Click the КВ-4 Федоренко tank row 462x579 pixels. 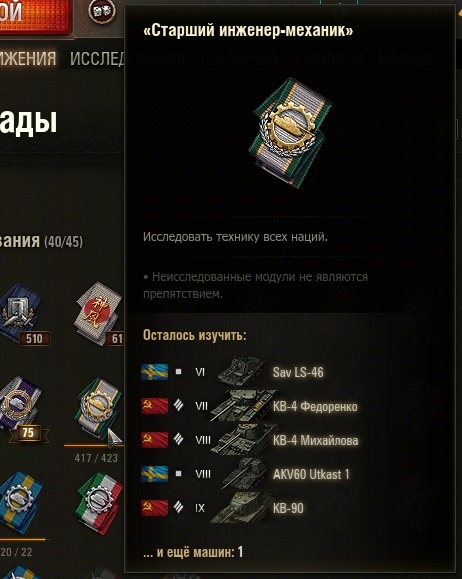click(250, 406)
